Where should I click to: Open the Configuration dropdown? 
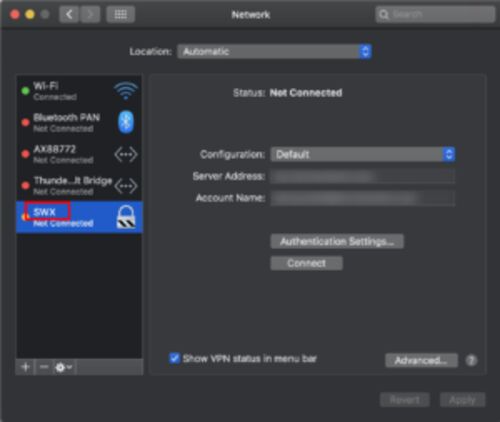click(x=363, y=154)
